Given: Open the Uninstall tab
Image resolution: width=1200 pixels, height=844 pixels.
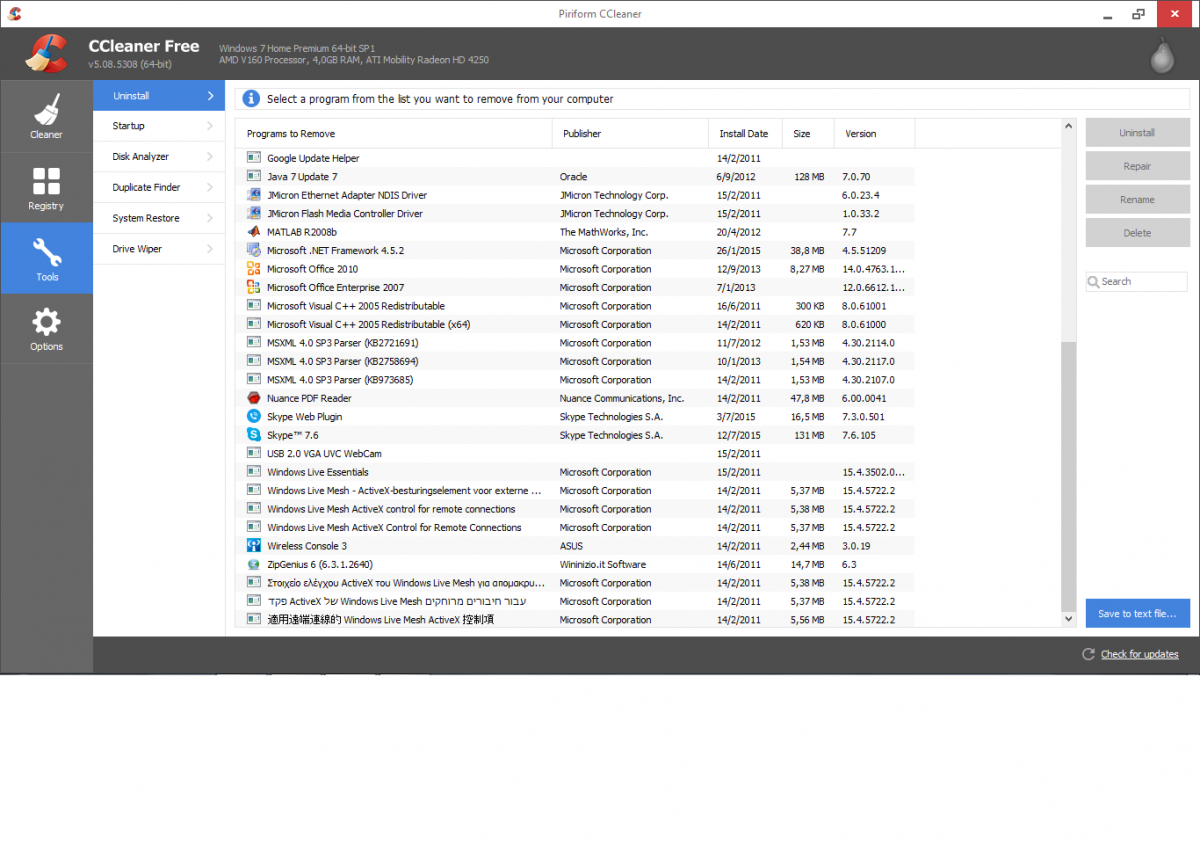Looking at the screenshot, I should (x=159, y=96).
